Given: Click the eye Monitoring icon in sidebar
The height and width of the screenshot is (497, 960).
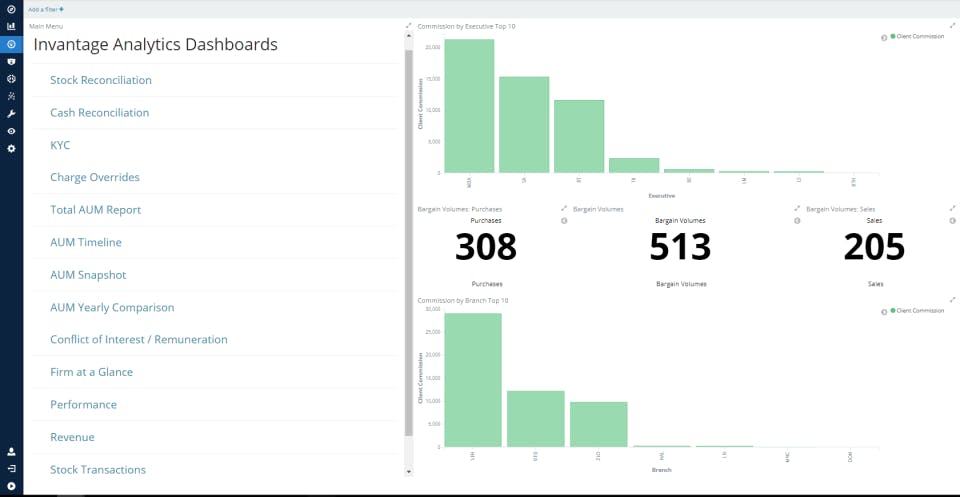Looking at the screenshot, I should [11, 131].
